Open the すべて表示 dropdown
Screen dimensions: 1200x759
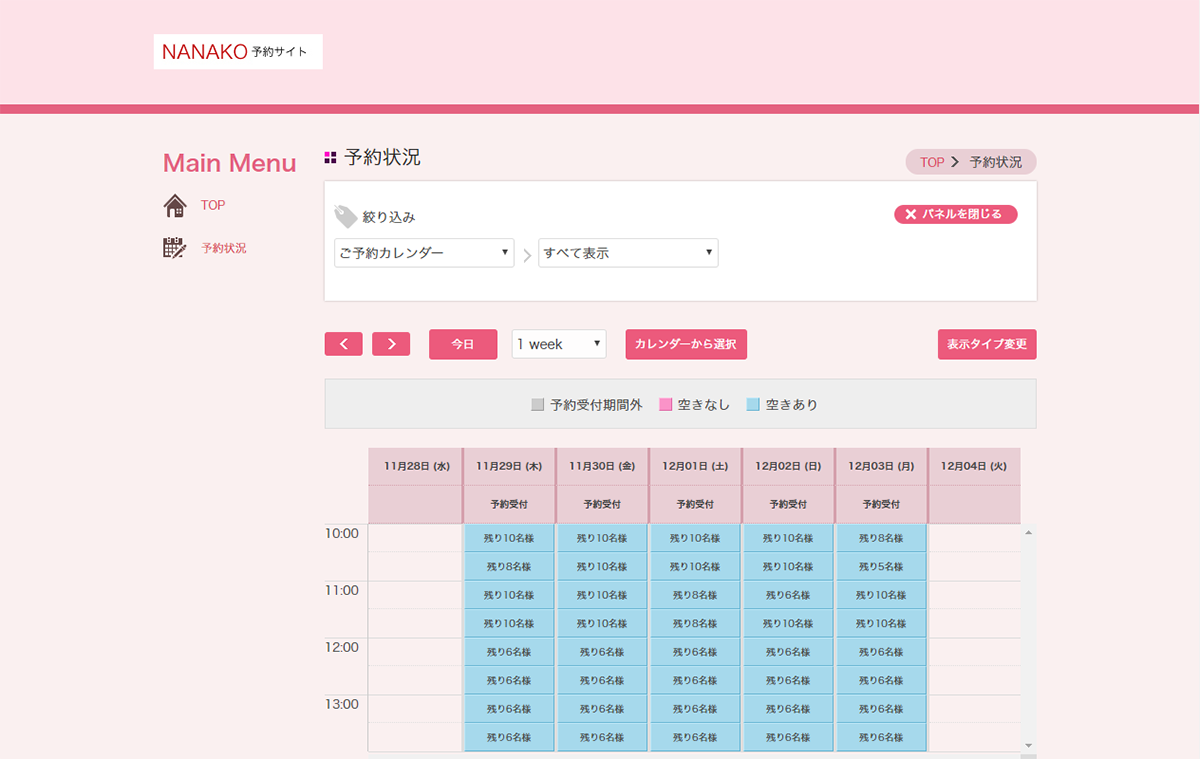pyautogui.click(x=628, y=253)
